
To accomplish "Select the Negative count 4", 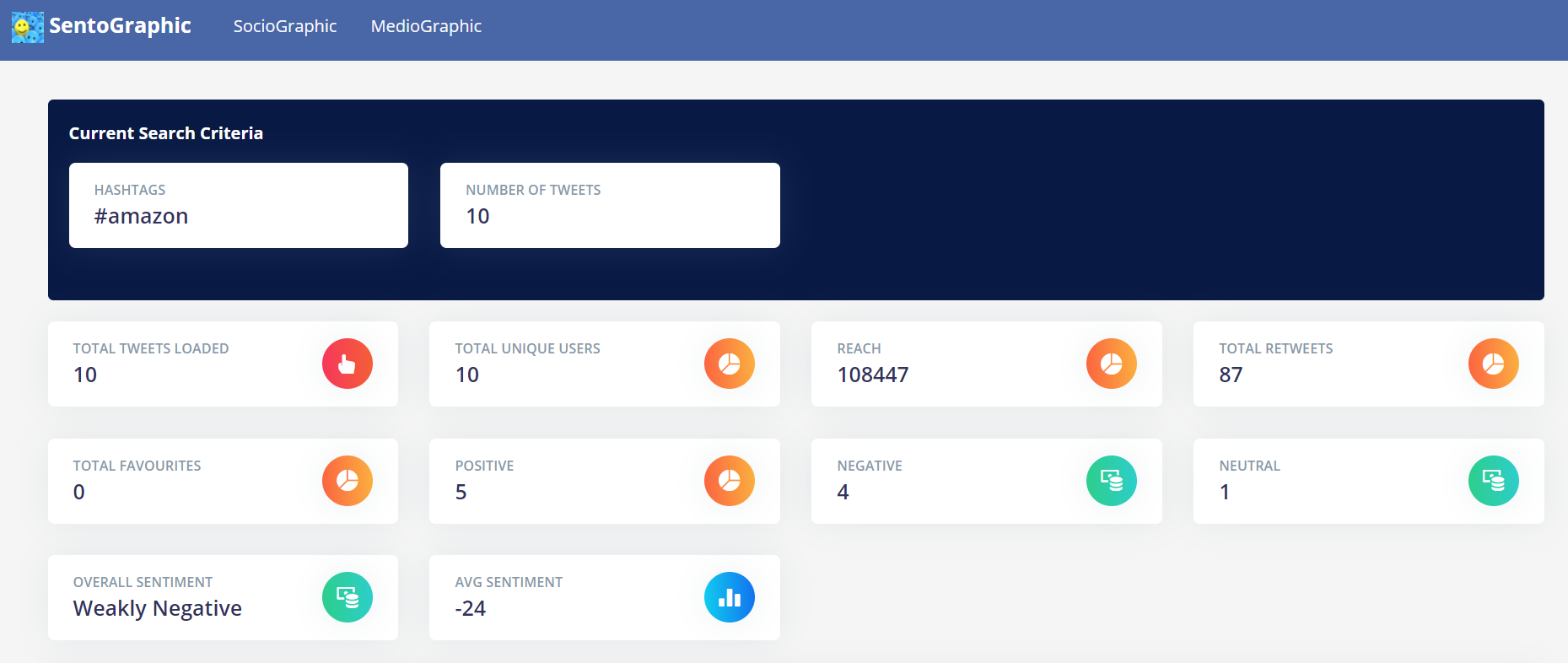I will [x=843, y=492].
